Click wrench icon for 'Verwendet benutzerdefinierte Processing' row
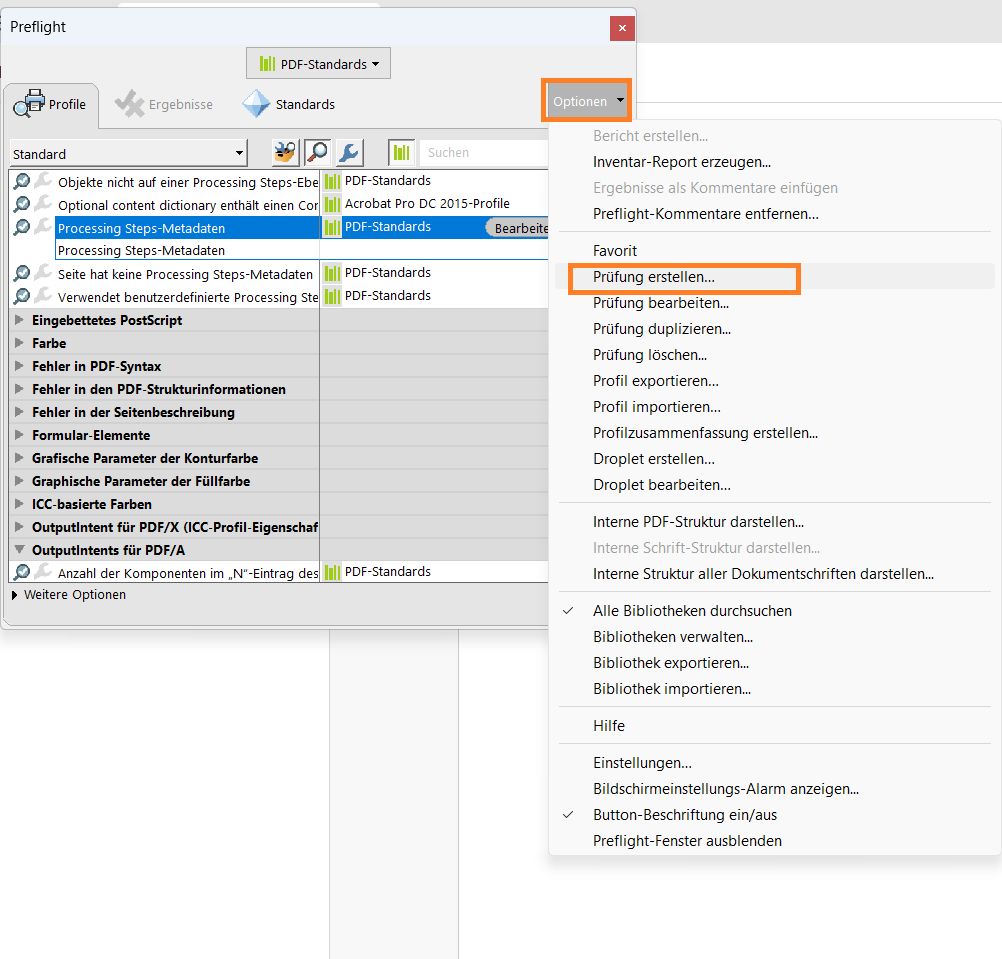 tap(43, 296)
